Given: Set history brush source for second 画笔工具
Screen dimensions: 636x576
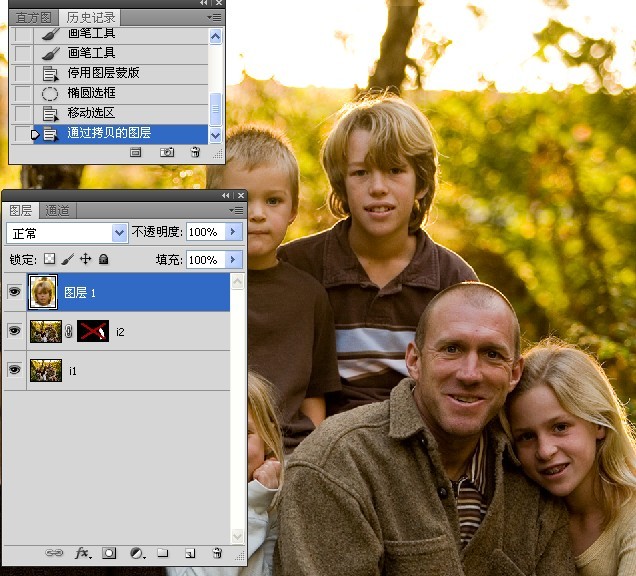Looking at the screenshot, I should pos(21,53).
